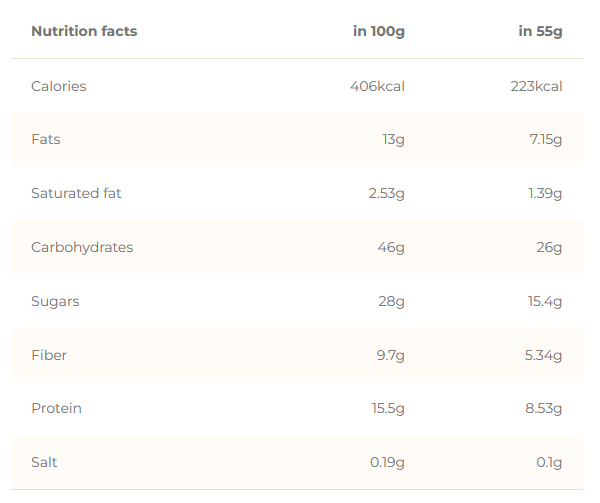Click the Fiber row label

click(49, 355)
